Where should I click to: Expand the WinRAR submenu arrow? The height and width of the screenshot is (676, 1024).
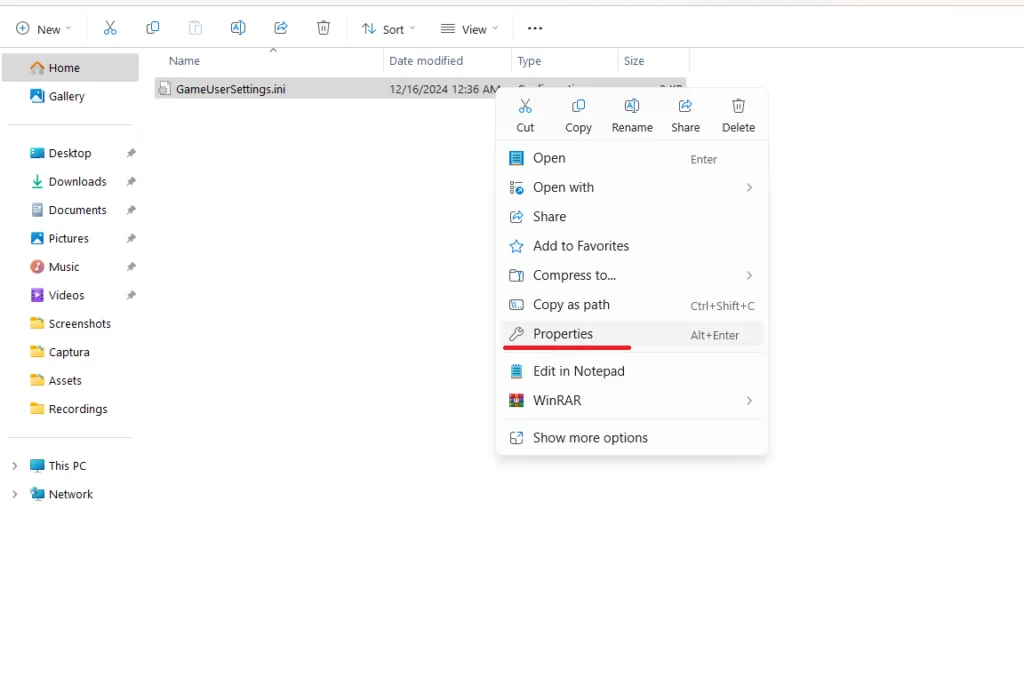[x=749, y=400]
